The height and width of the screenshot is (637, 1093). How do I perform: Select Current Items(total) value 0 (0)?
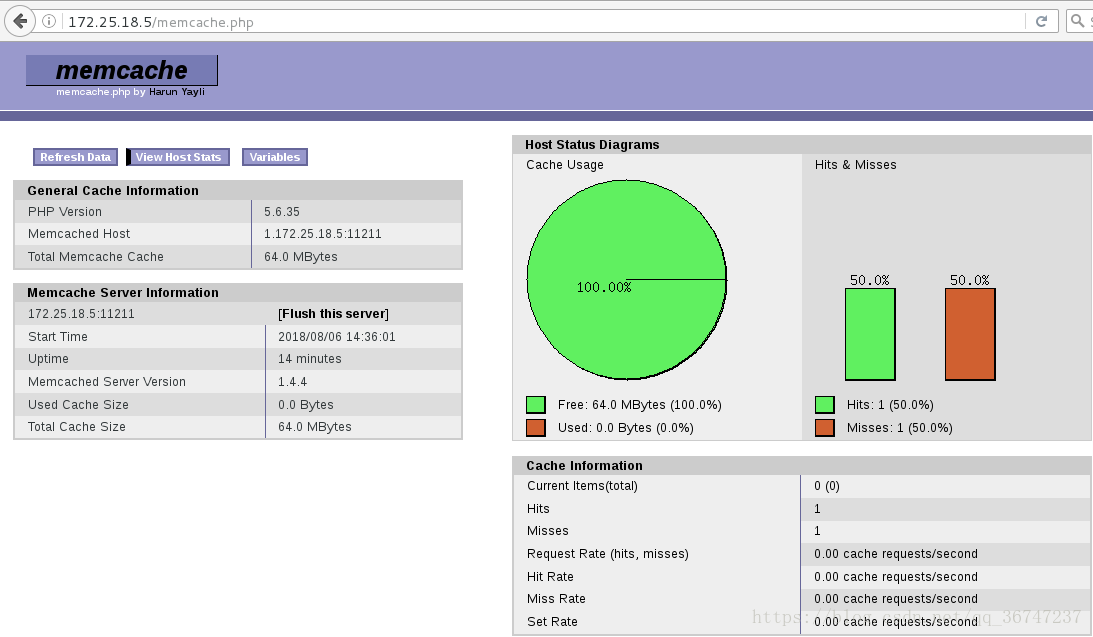(827, 486)
